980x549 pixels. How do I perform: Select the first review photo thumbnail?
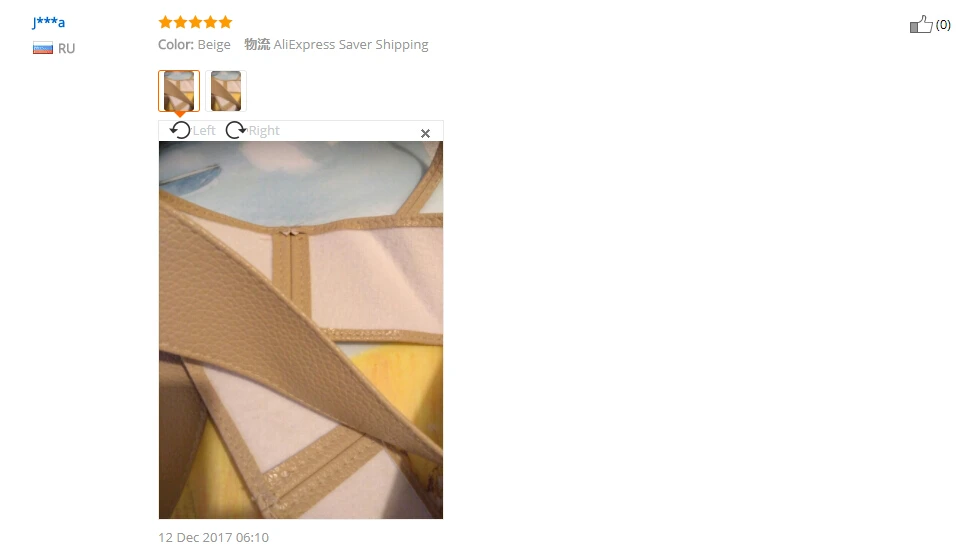click(179, 91)
